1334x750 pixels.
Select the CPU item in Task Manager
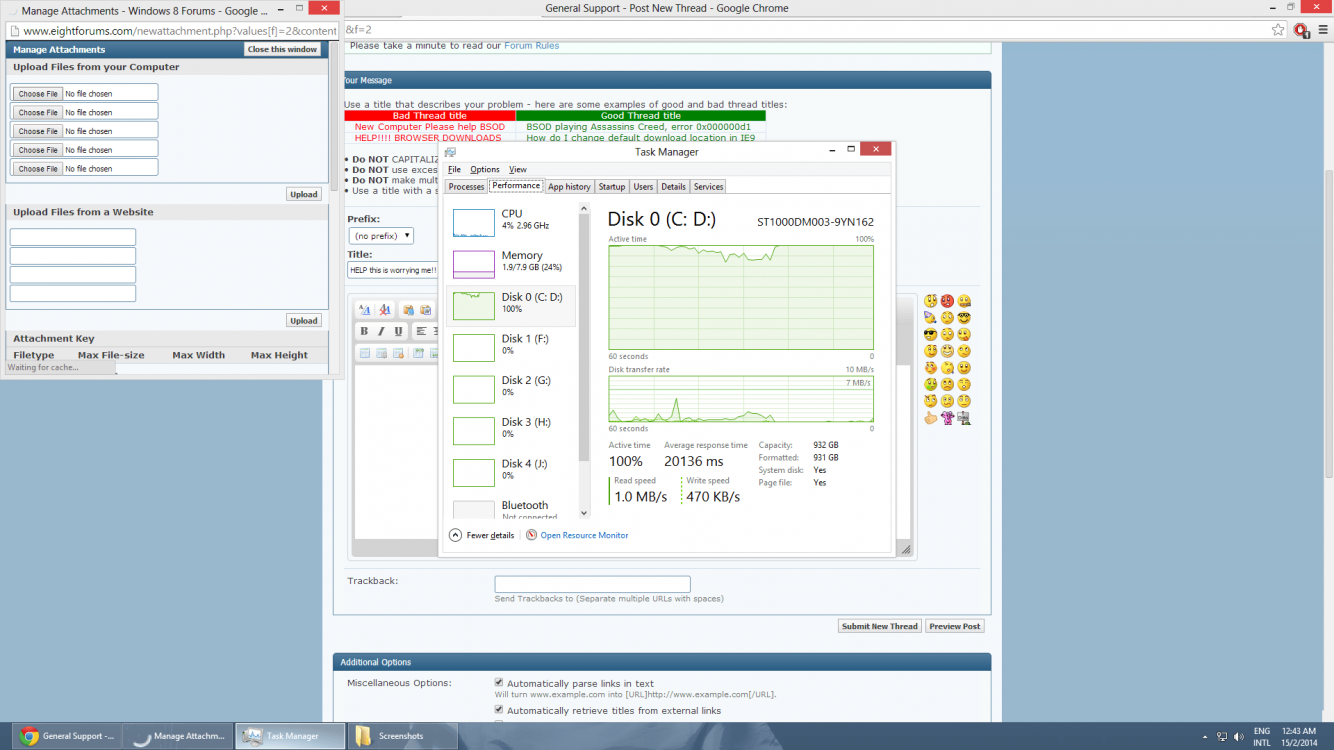[512, 220]
